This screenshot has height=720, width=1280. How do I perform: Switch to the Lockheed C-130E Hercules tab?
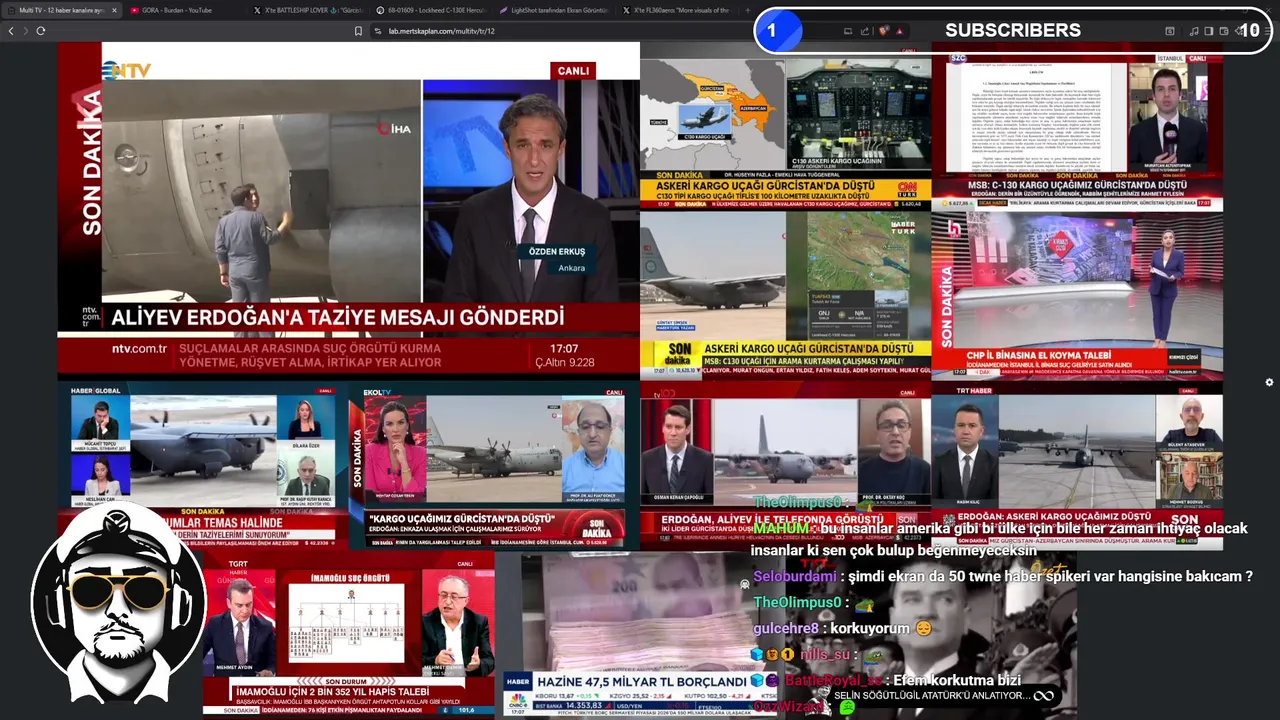(x=432, y=10)
